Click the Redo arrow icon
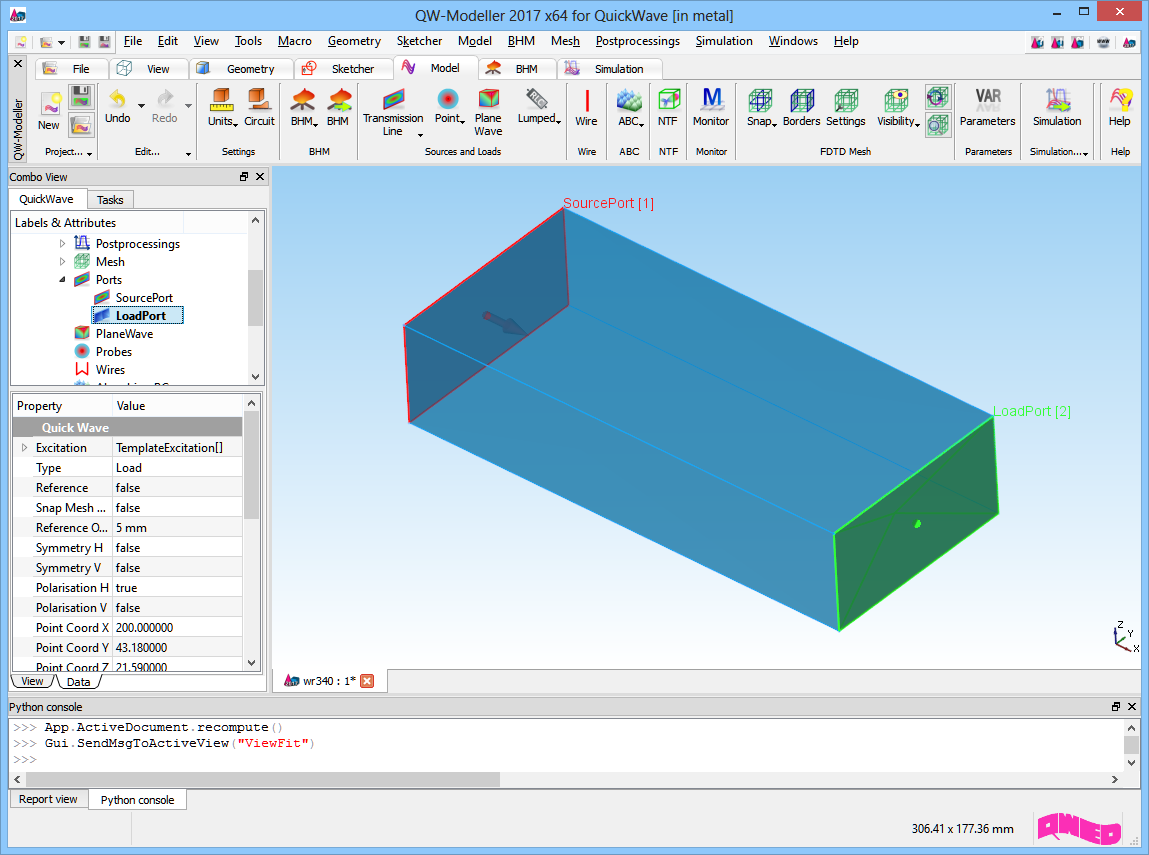Screen dimensions: 1149x855 [x=164, y=106]
